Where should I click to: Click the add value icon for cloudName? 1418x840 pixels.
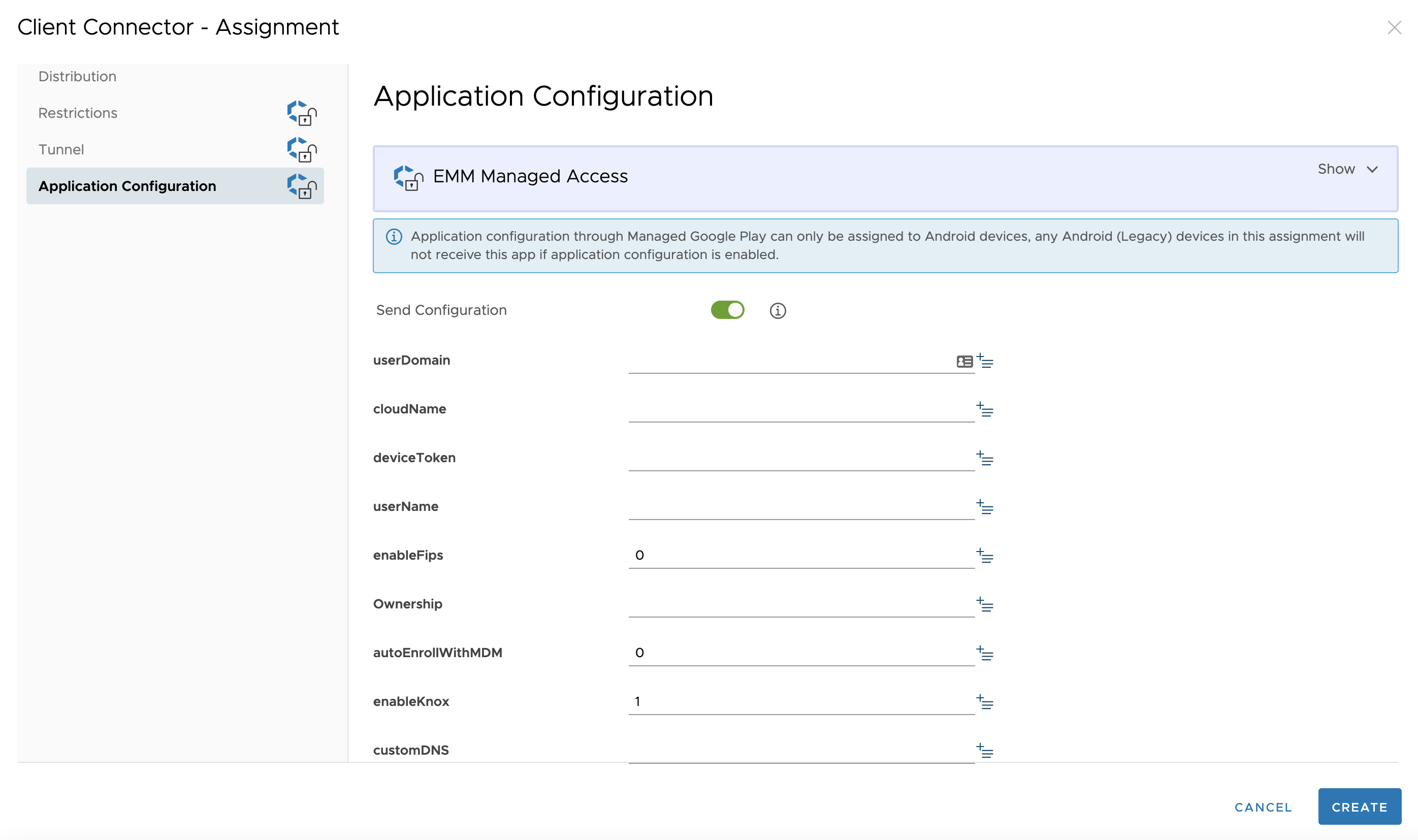pos(985,410)
